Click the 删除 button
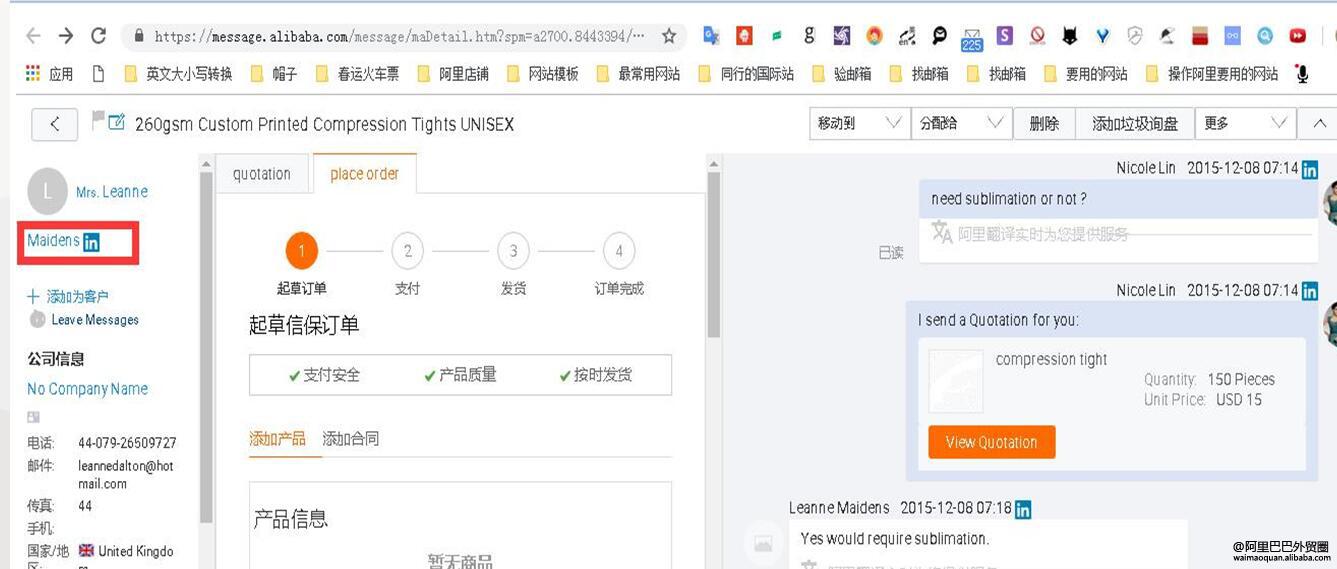The height and width of the screenshot is (569, 1337). 1044,123
